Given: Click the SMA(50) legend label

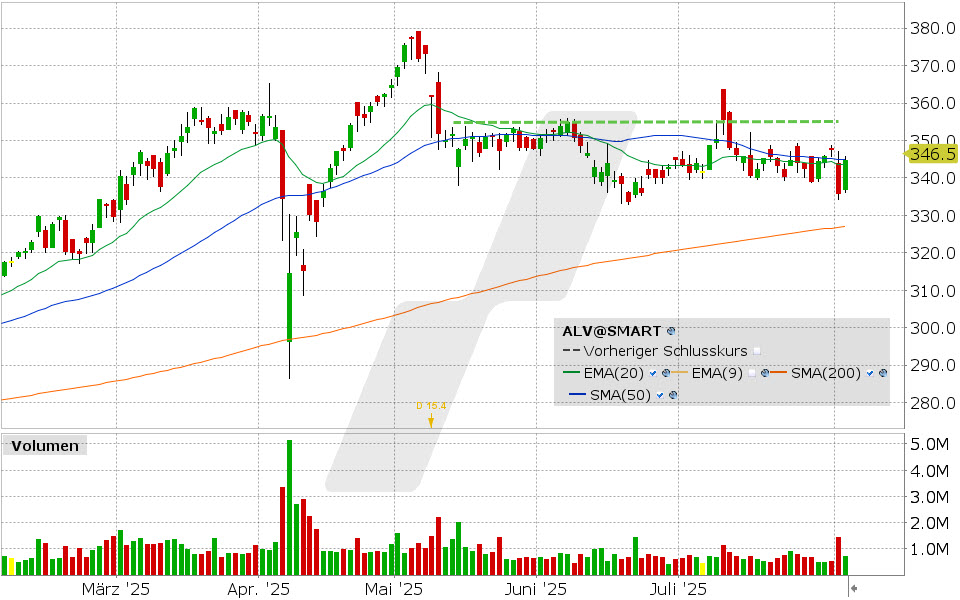Looking at the screenshot, I should click(x=620, y=396).
